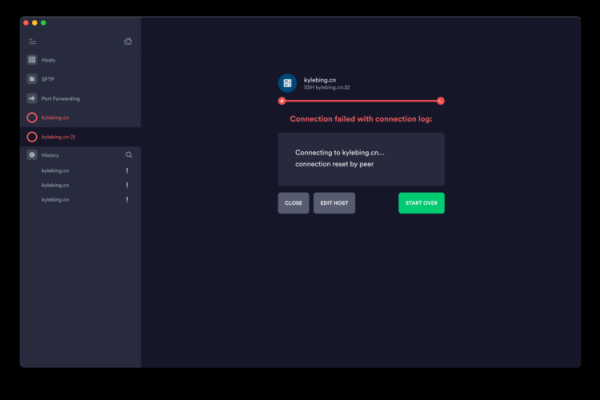Click warning mark on second history entry

tap(127, 185)
